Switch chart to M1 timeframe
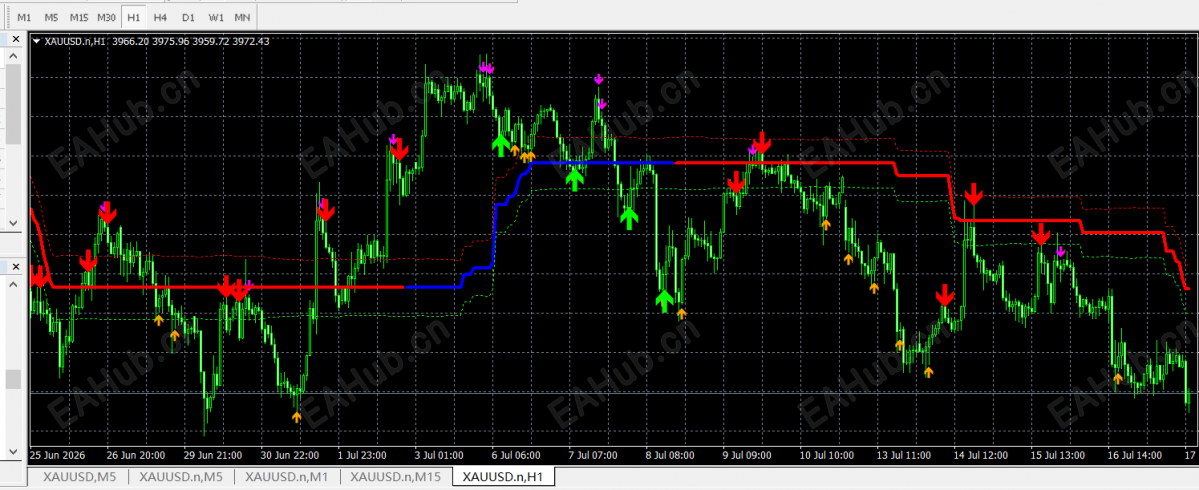The image size is (1199, 490). coord(24,17)
